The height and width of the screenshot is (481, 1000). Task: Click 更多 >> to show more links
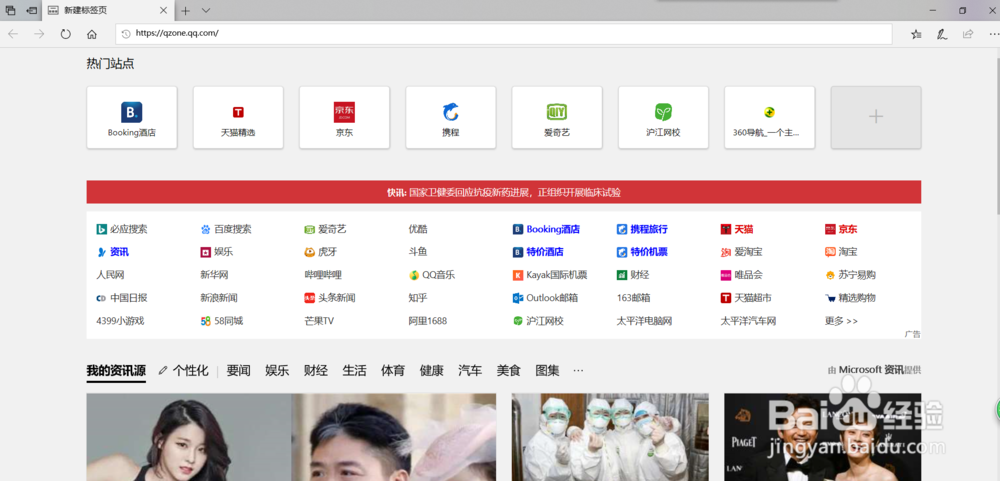coord(841,321)
